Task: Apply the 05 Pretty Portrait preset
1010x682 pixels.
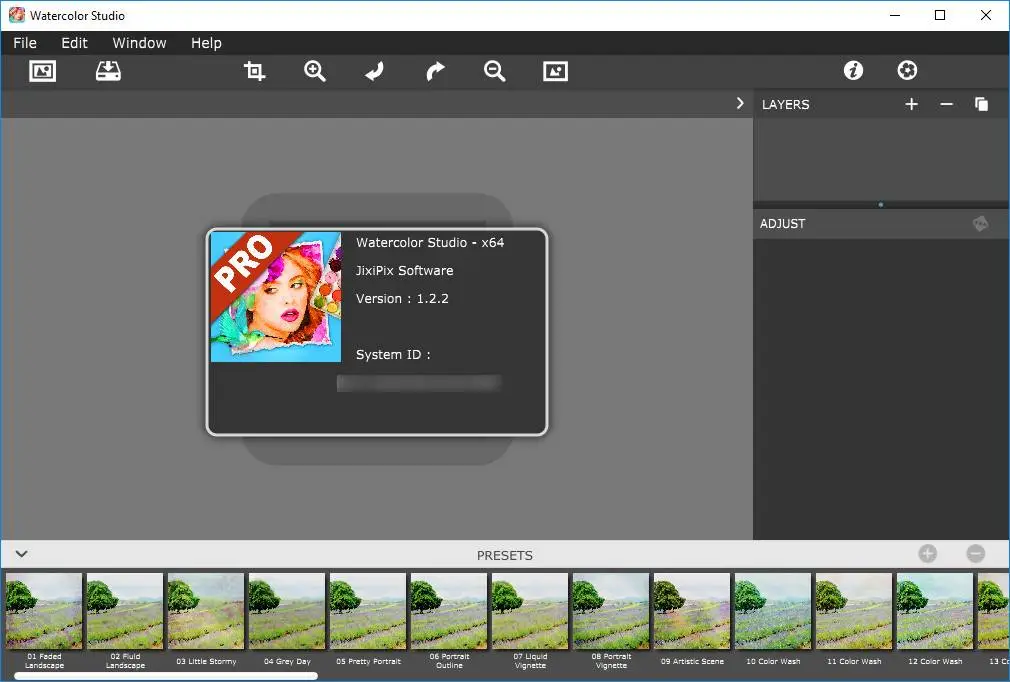Action: point(368,621)
